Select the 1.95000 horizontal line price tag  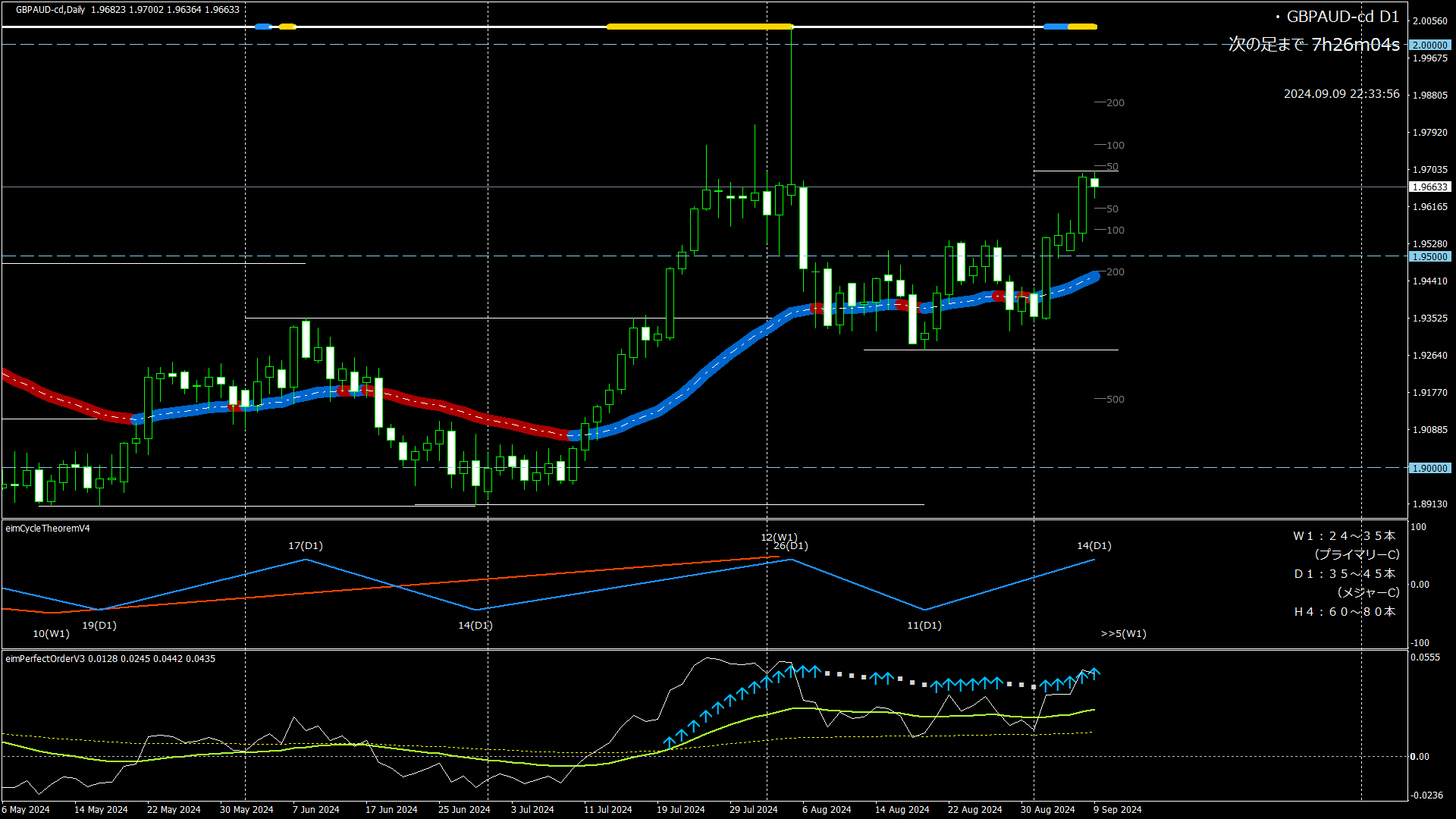(x=1429, y=257)
